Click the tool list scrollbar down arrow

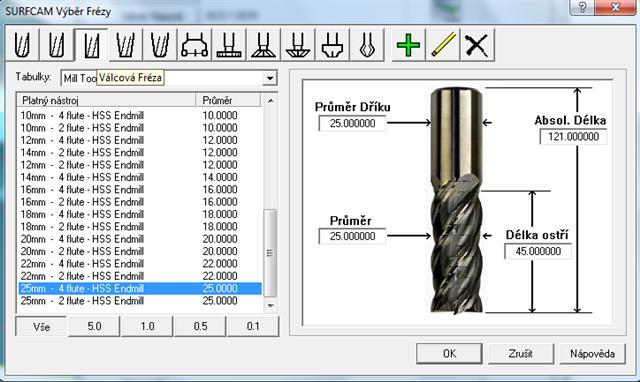(270, 305)
